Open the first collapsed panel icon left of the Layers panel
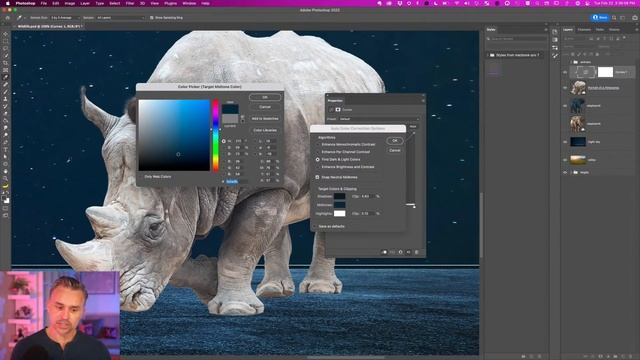640x360 pixels. [555, 32]
